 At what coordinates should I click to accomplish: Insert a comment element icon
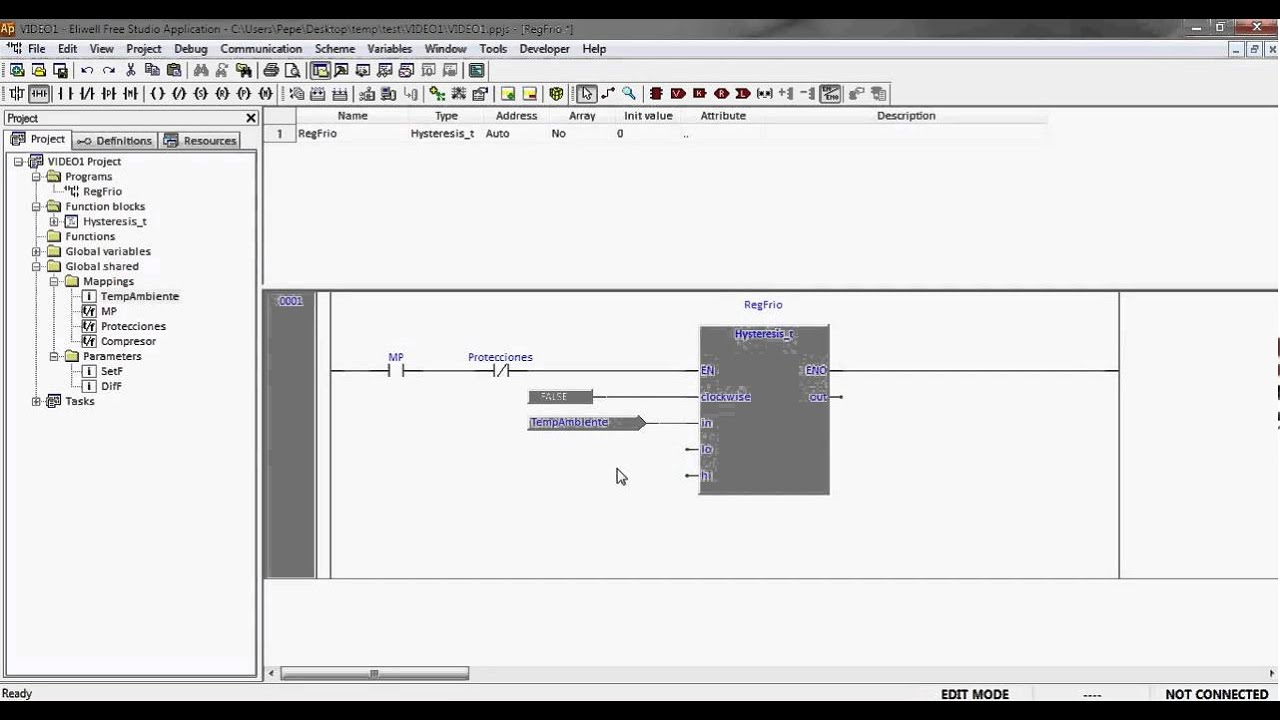[x=765, y=93]
